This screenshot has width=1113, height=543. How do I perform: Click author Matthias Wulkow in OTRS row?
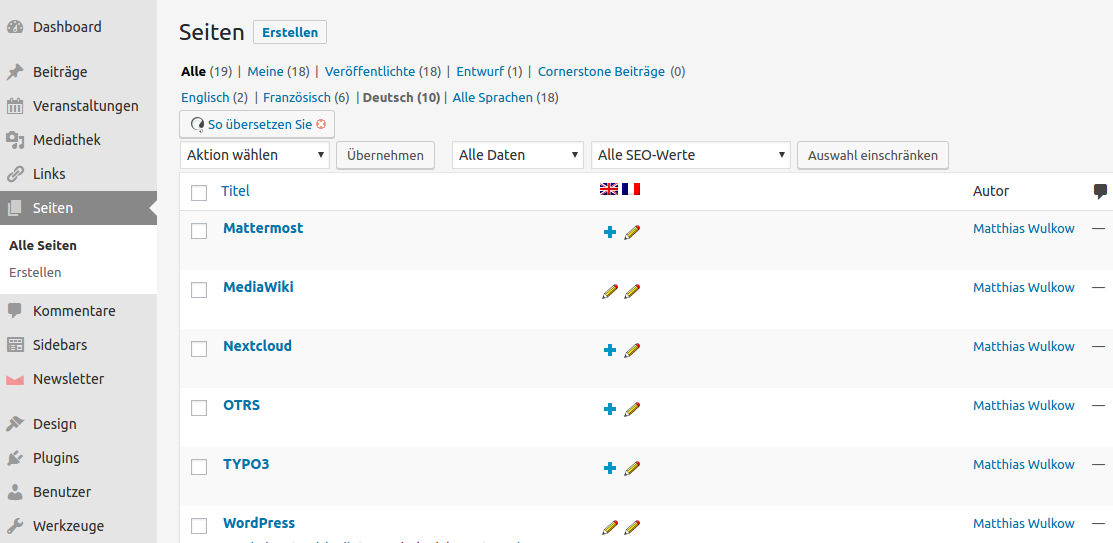coord(1024,405)
